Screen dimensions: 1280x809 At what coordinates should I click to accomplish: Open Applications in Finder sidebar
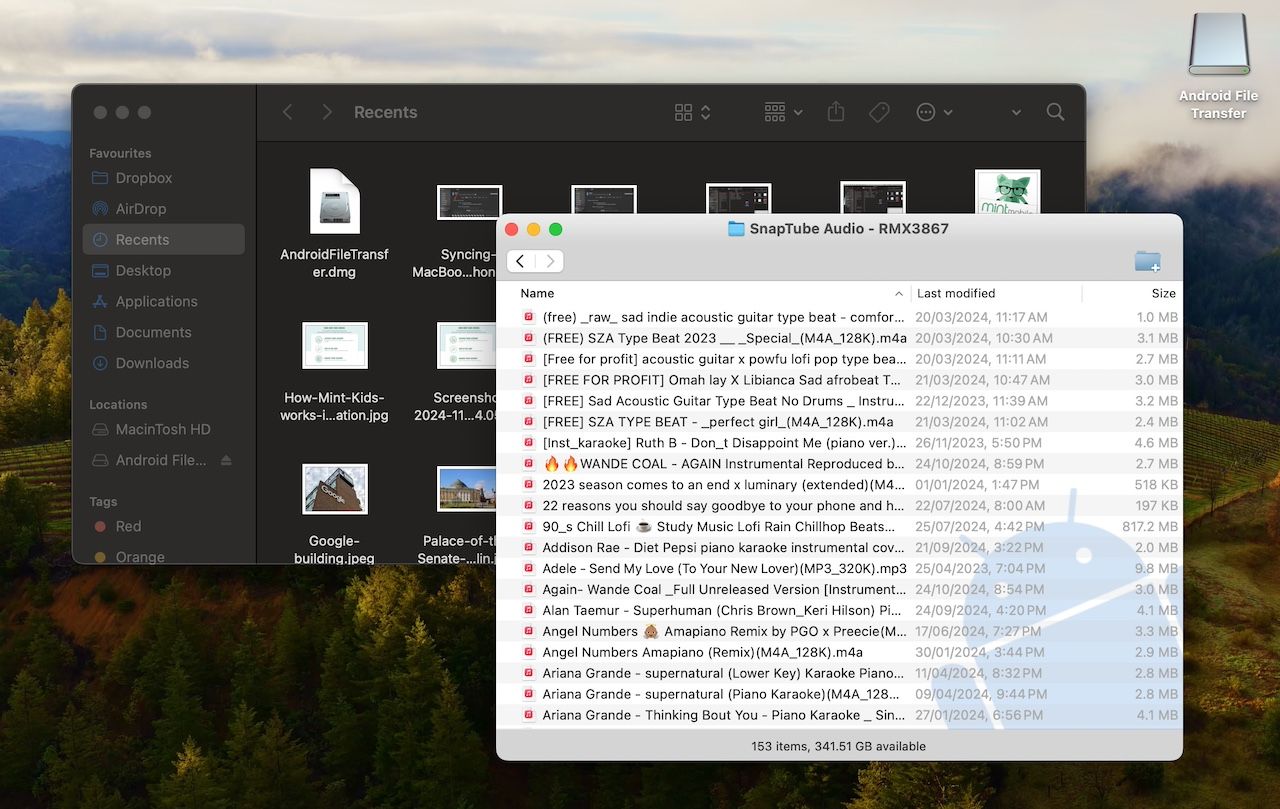164,302
